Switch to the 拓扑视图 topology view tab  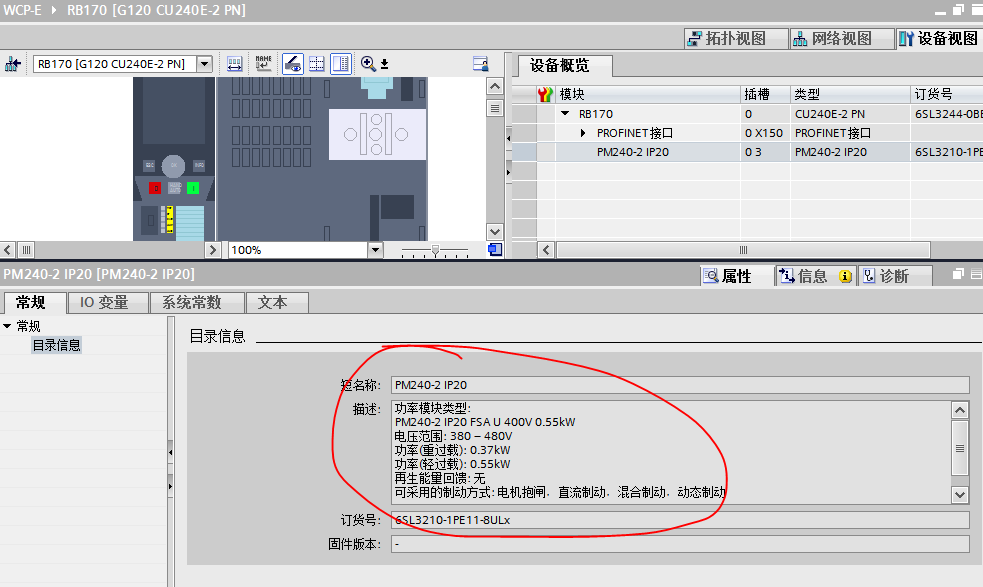click(727, 39)
